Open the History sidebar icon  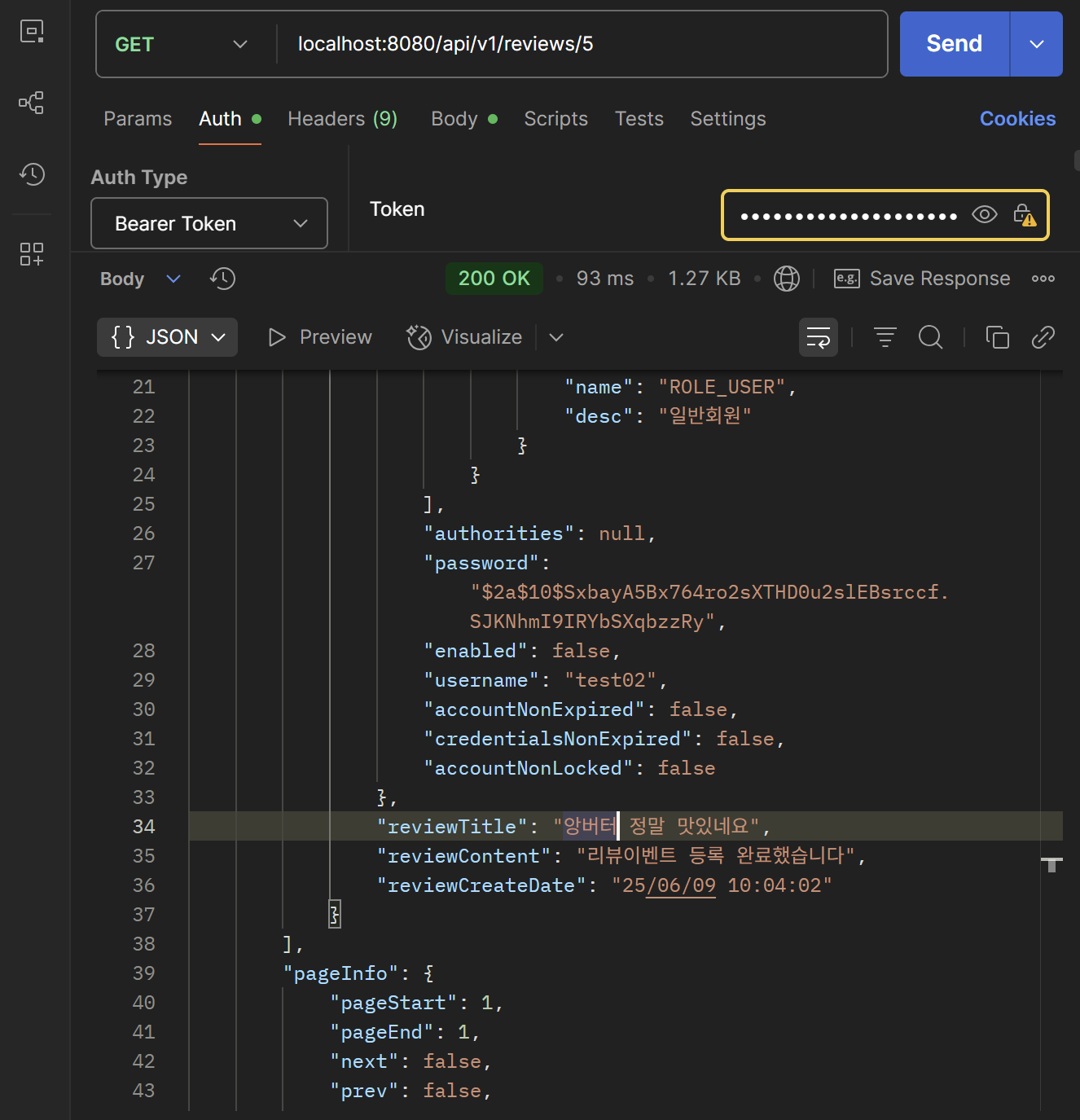(32, 173)
